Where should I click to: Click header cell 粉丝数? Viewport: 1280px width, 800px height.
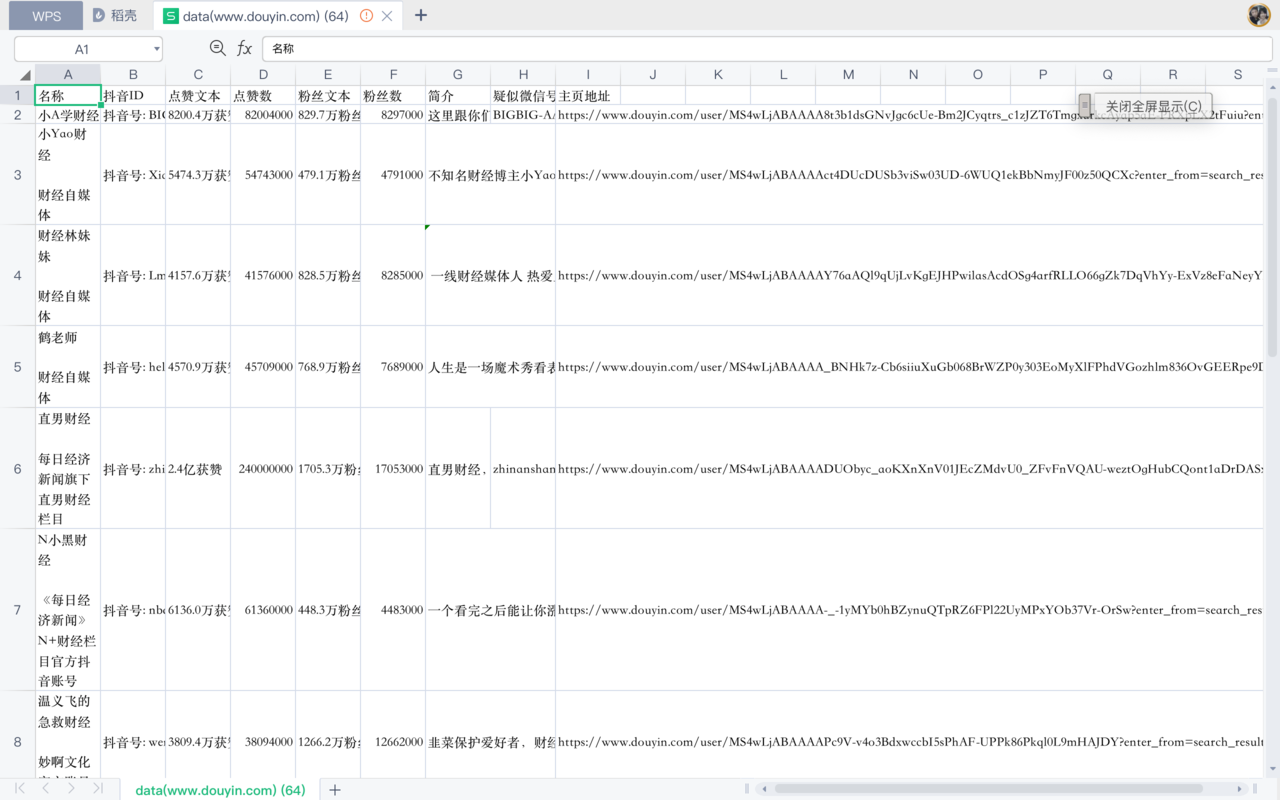coord(393,96)
